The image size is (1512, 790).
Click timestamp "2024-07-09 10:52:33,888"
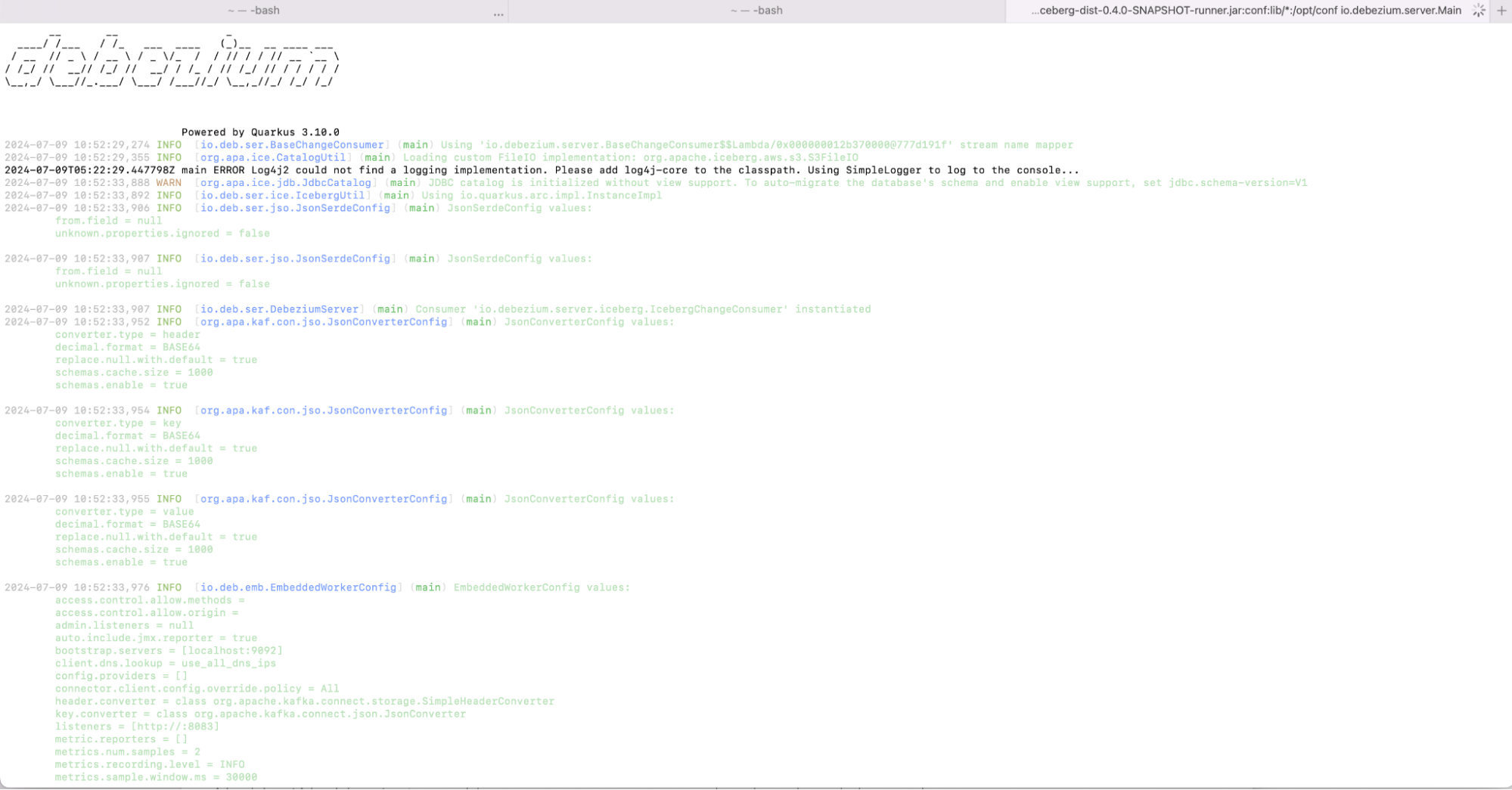click(77, 183)
